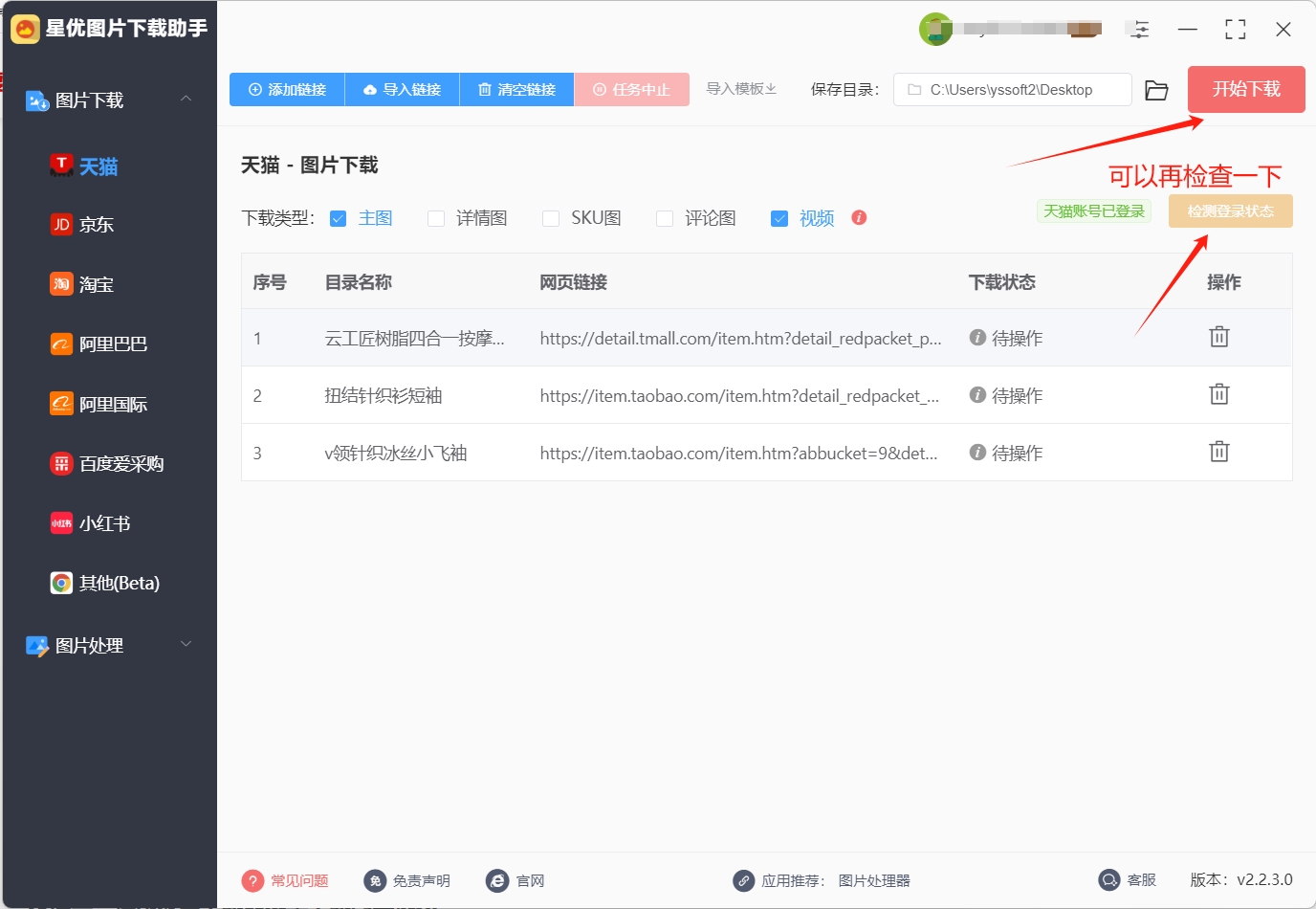
Task: Click the 天猫账号已登录 status tag
Action: (x=1094, y=211)
